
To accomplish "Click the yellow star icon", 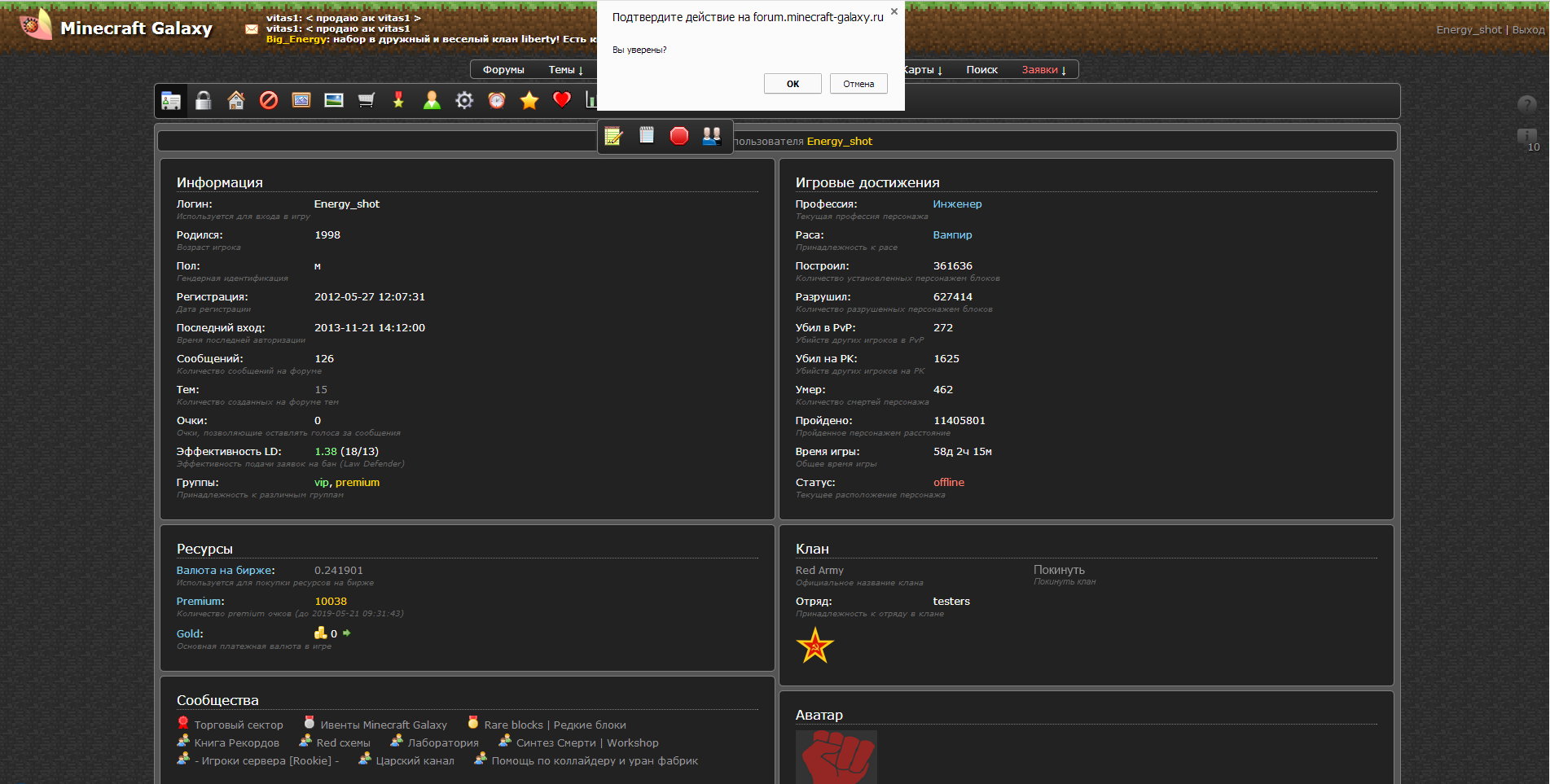I will click(529, 100).
